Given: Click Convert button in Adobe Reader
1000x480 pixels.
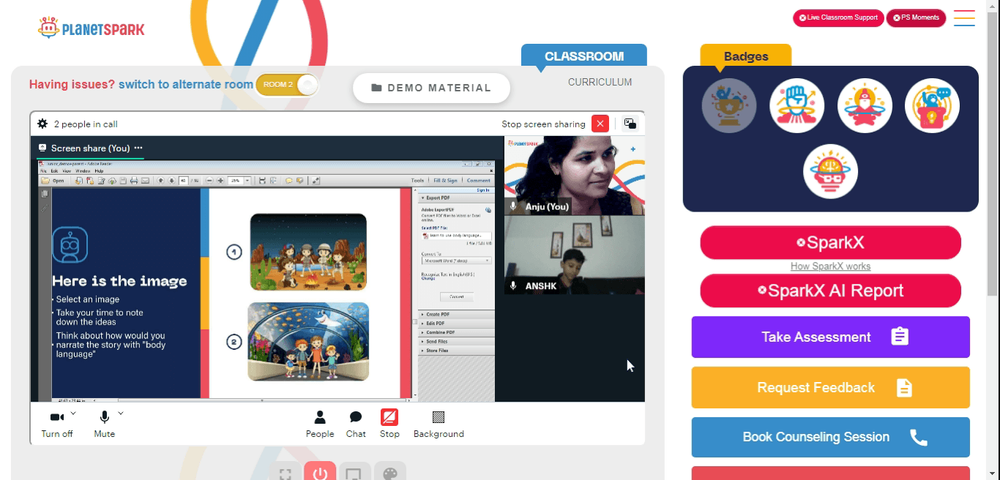Looking at the screenshot, I should (x=457, y=297).
